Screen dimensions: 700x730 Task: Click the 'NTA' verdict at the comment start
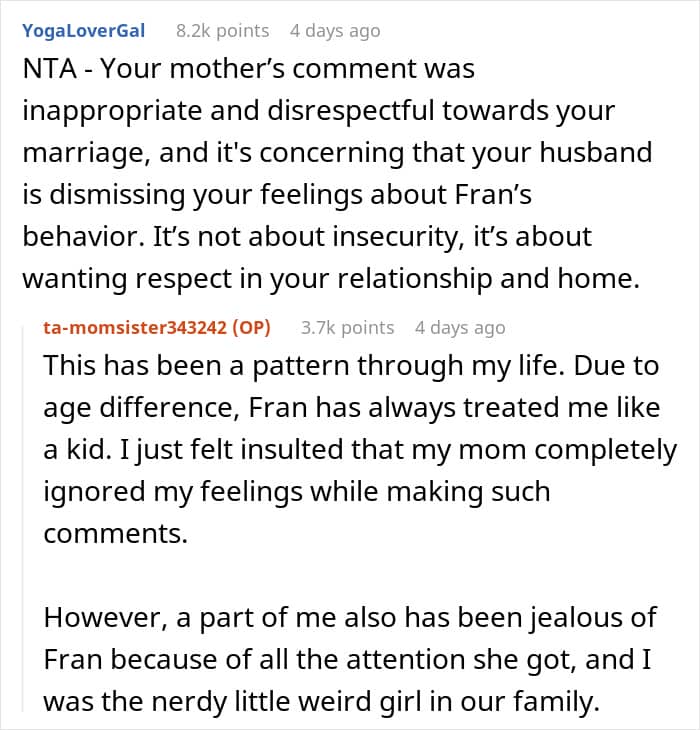49,69
